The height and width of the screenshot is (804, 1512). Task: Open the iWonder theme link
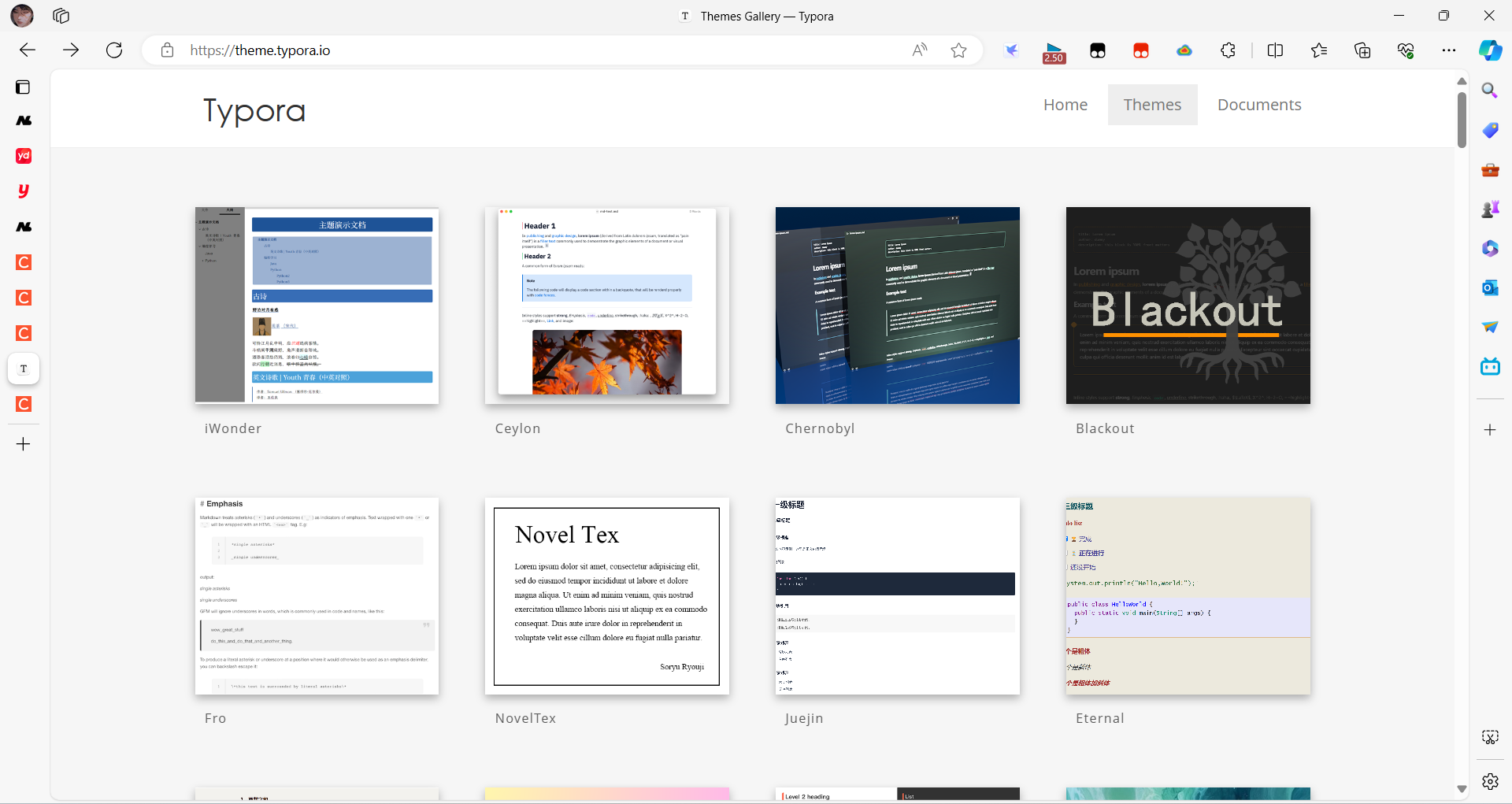233,428
